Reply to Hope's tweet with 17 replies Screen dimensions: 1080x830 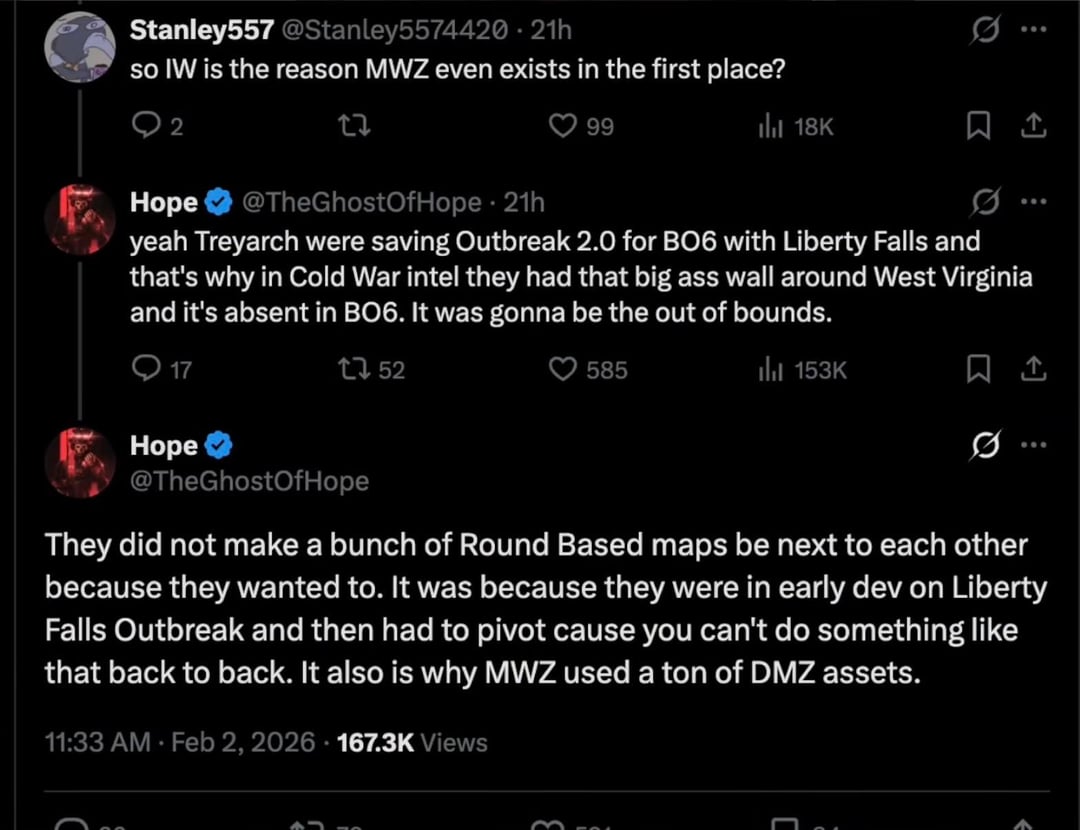coord(146,370)
